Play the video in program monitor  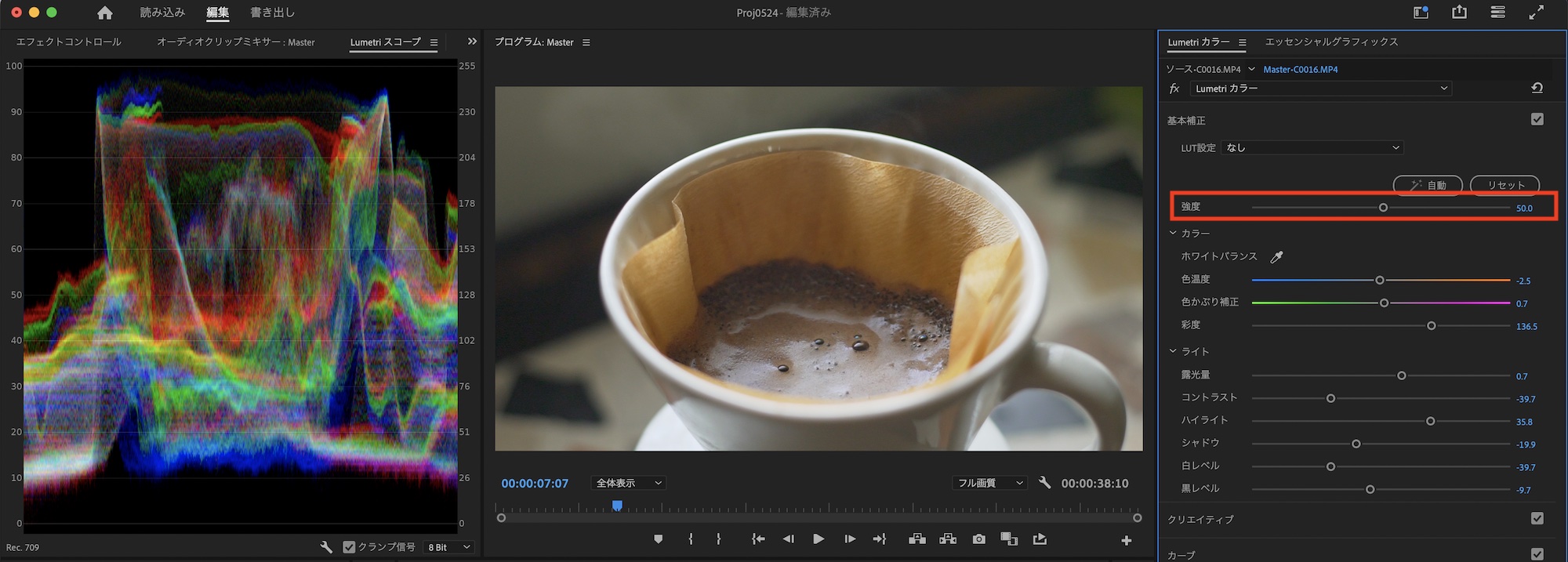coord(818,539)
